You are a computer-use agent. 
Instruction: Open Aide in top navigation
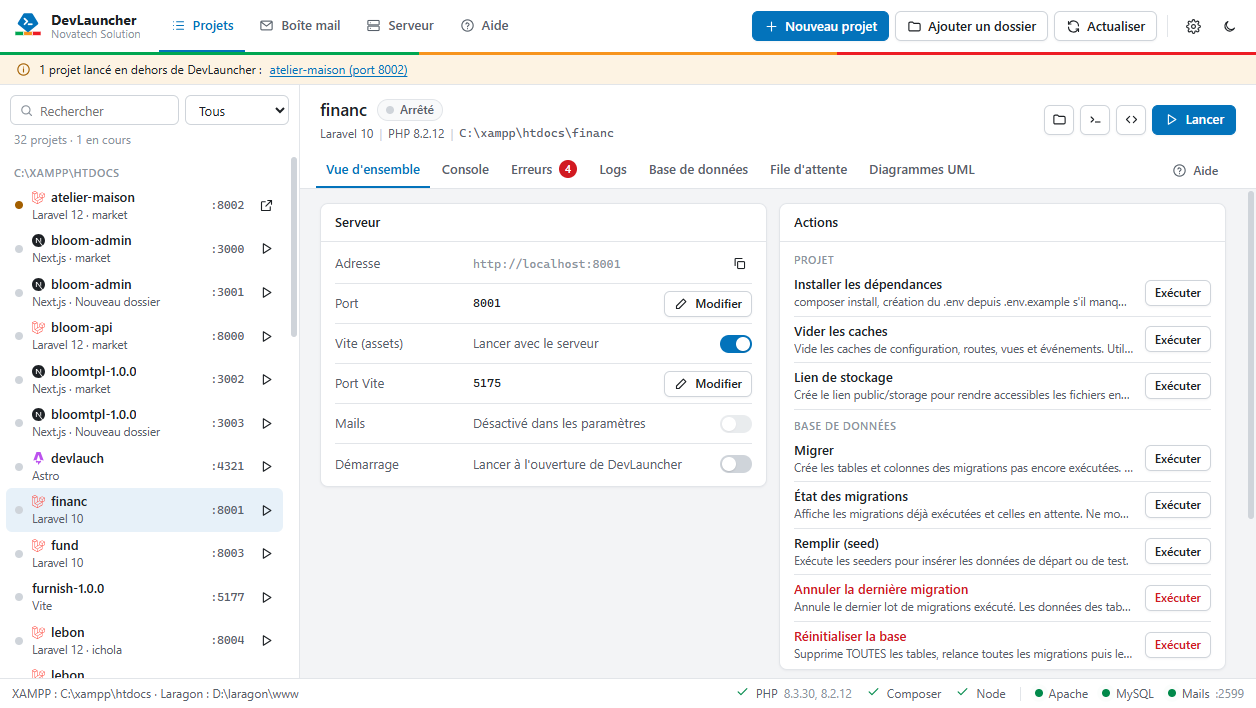[485, 26]
